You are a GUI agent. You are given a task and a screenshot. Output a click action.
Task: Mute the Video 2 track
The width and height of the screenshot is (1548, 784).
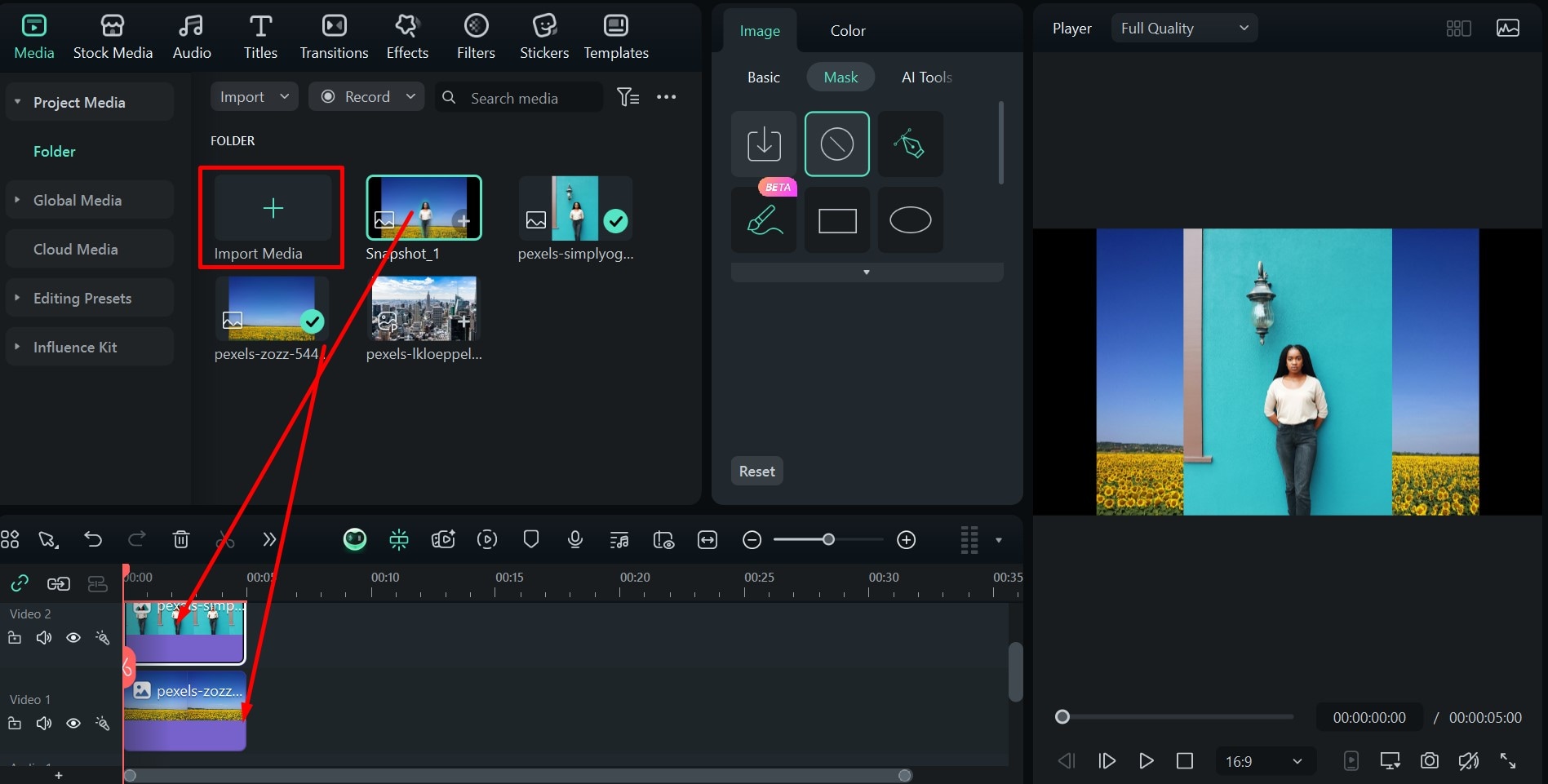(x=44, y=638)
